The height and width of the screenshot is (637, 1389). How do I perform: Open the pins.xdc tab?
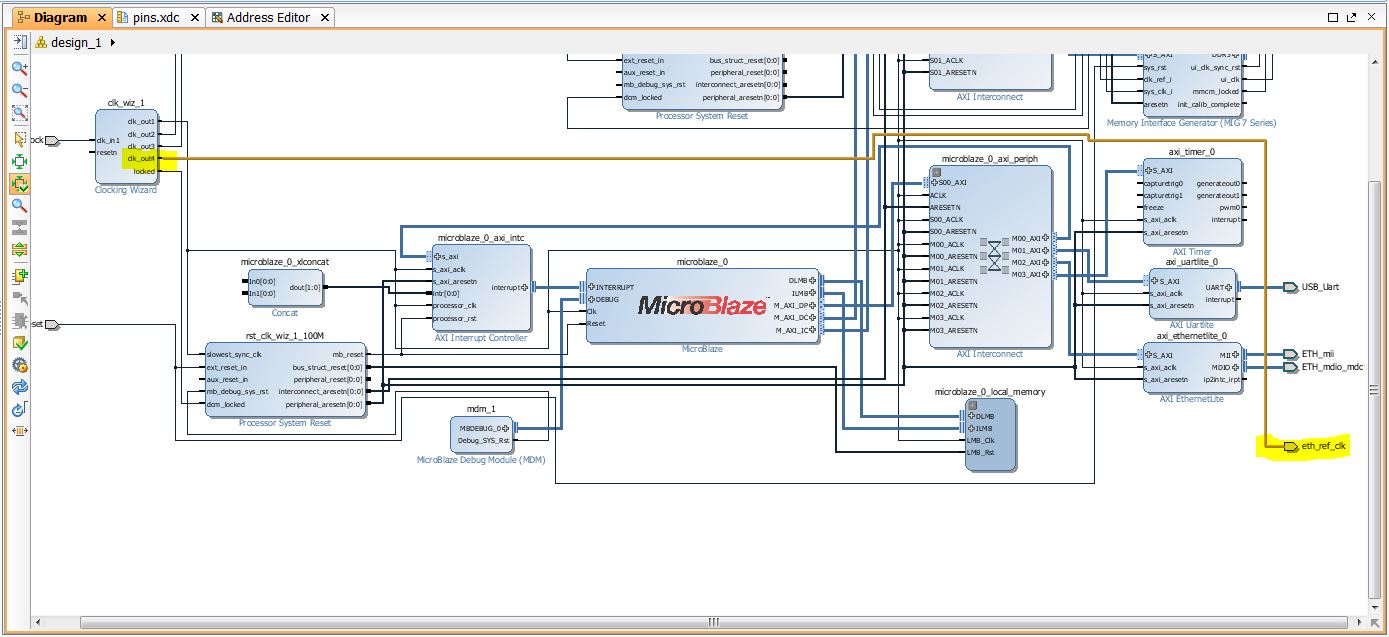point(156,18)
